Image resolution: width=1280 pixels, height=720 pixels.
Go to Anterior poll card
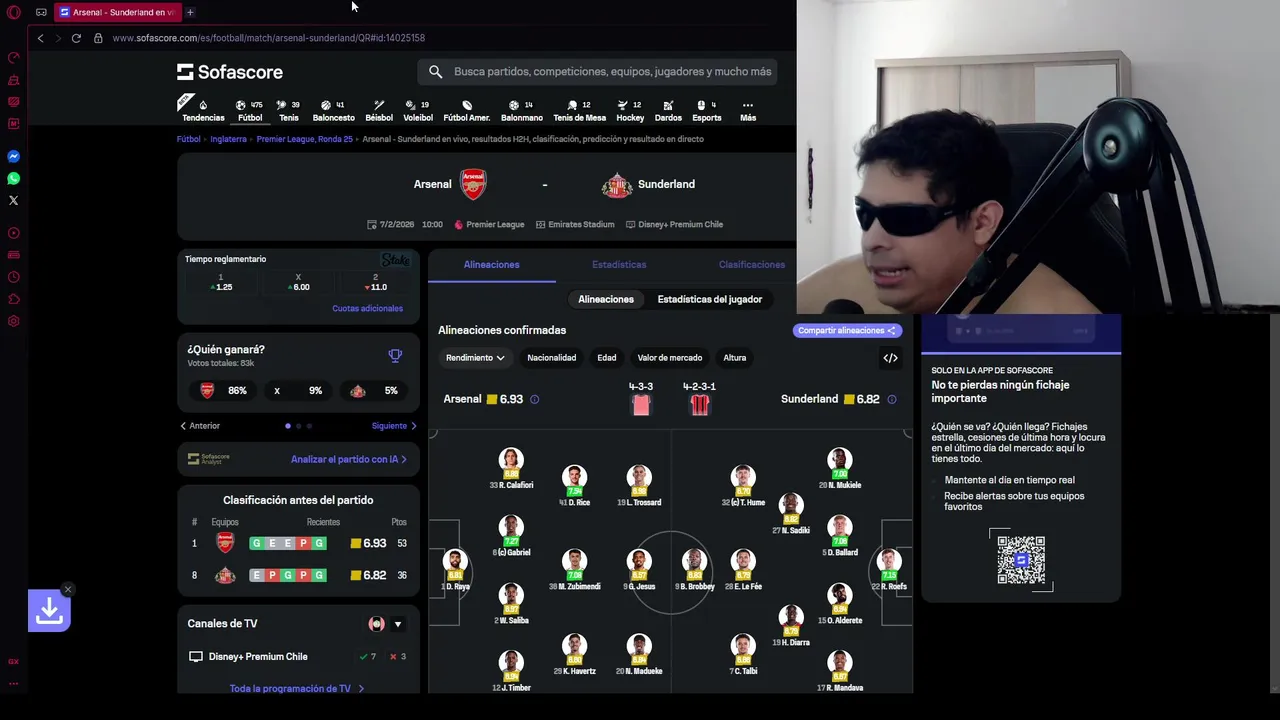click(200, 426)
